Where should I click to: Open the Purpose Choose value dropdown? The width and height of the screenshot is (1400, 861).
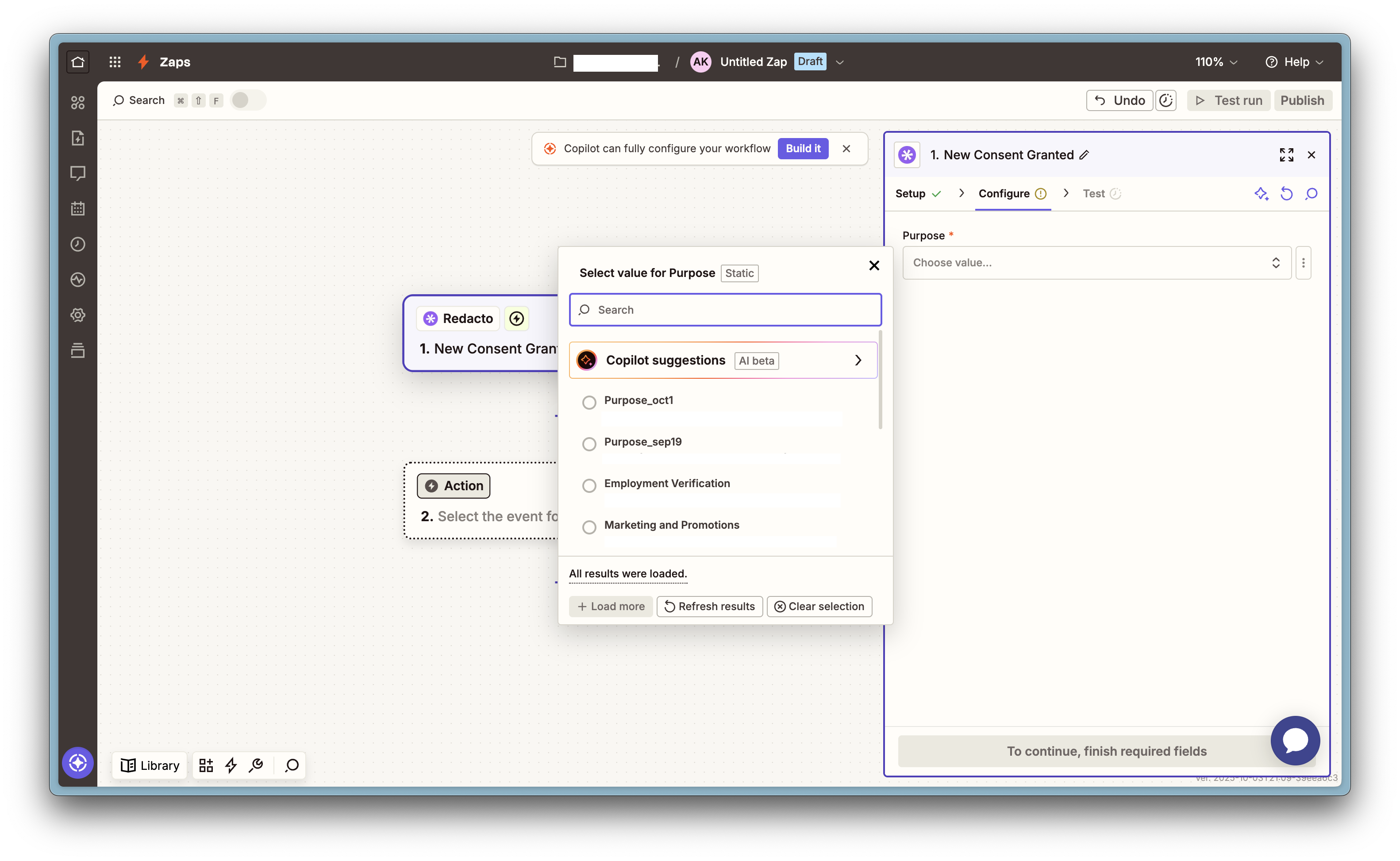click(x=1096, y=262)
